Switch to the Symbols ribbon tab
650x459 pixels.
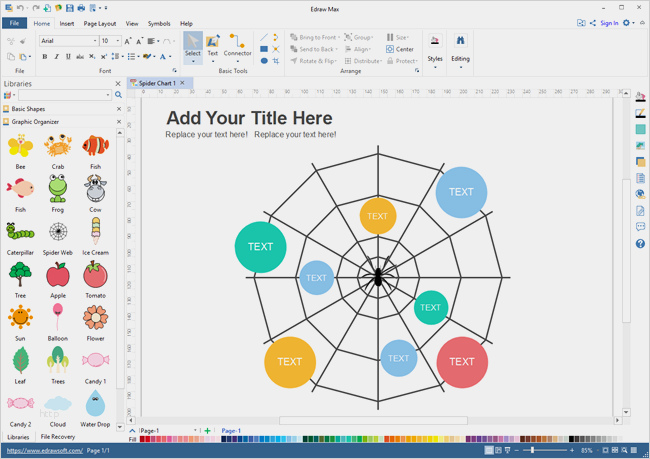(x=159, y=24)
